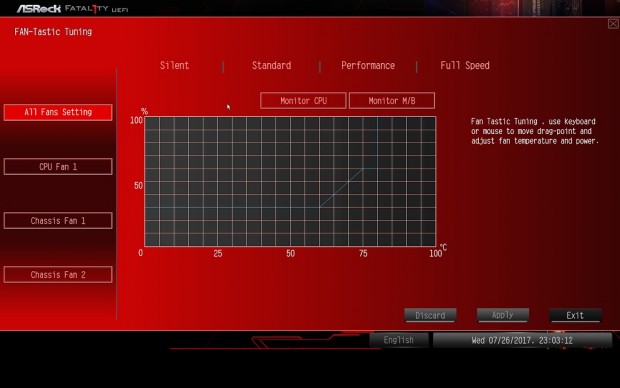This screenshot has height=388, width=620.
Task: Select Chassis Fan 1
Action: click(x=58, y=221)
